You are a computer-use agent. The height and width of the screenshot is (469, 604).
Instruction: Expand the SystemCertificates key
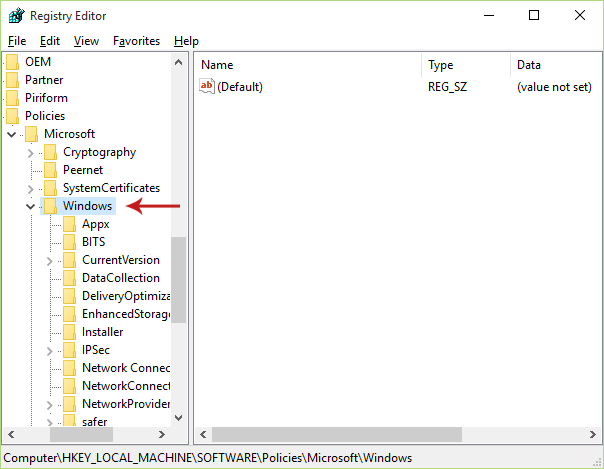(31, 189)
